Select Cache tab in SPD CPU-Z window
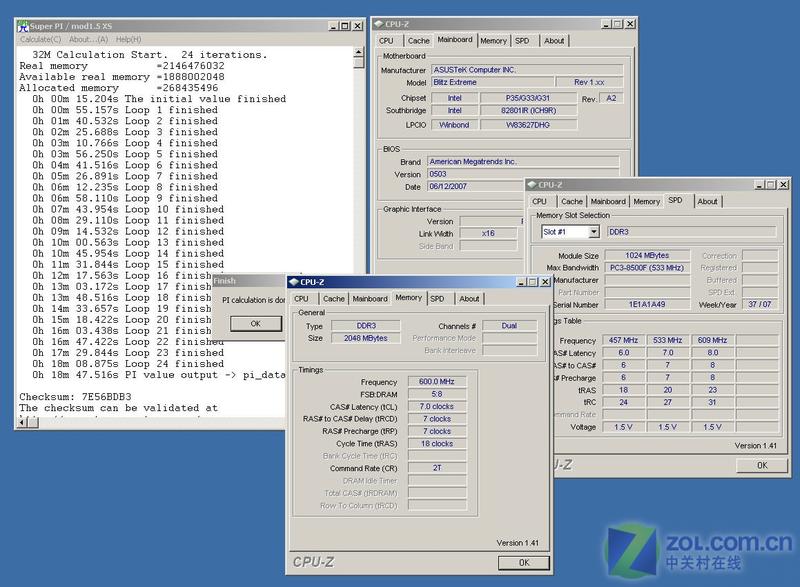The width and height of the screenshot is (800, 587). 572,201
